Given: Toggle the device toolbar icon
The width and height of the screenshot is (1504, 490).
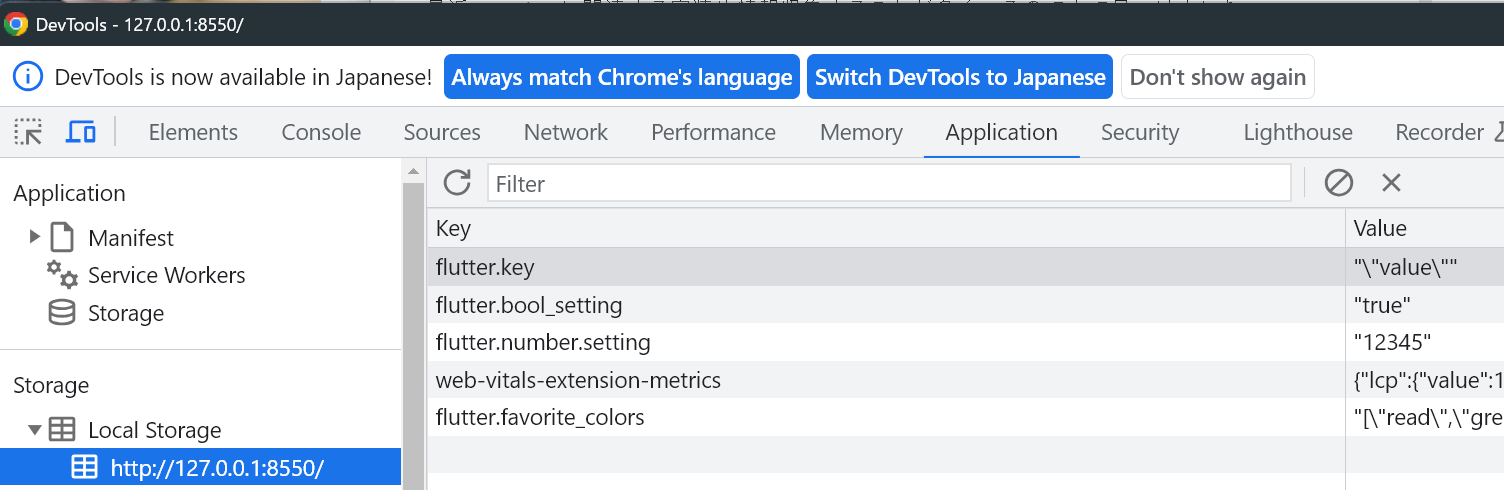Looking at the screenshot, I should (81, 132).
